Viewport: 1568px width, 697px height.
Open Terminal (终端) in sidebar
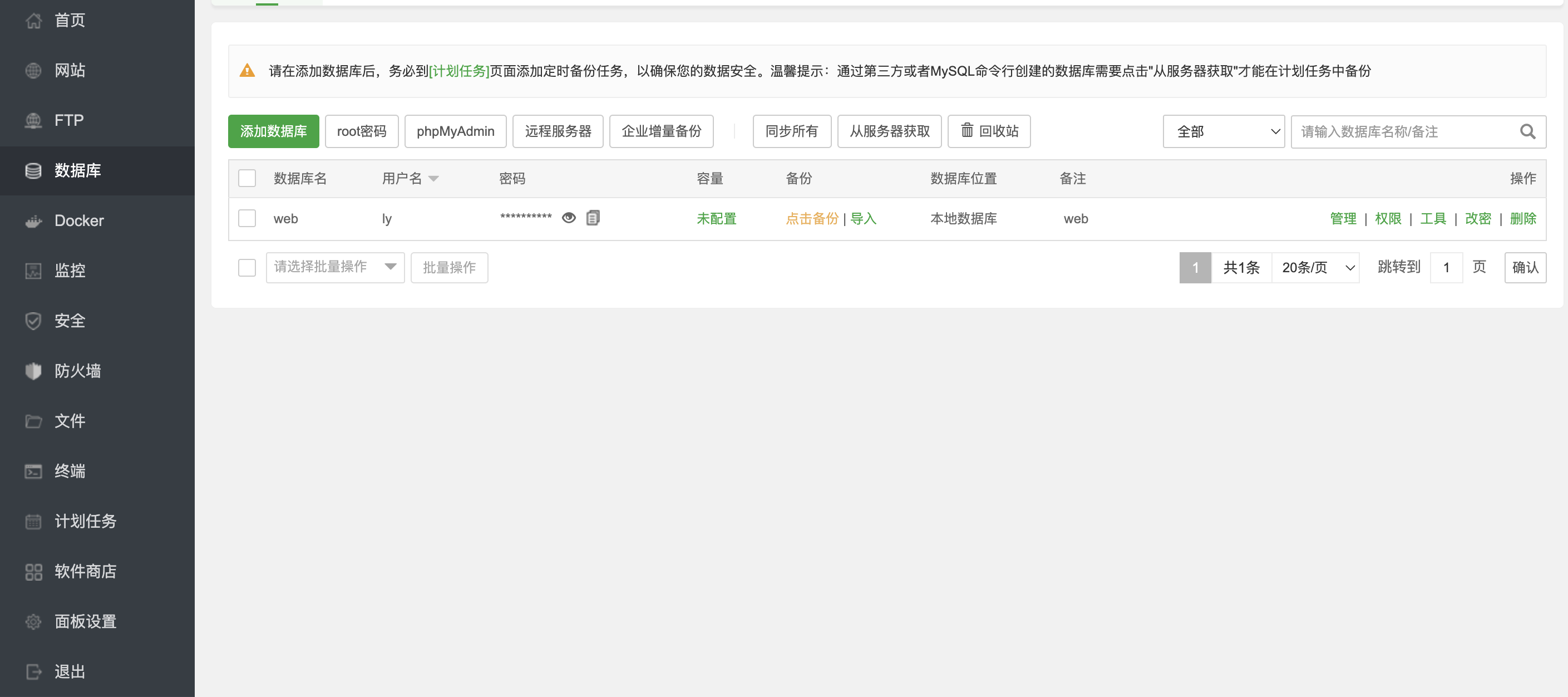coord(70,471)
